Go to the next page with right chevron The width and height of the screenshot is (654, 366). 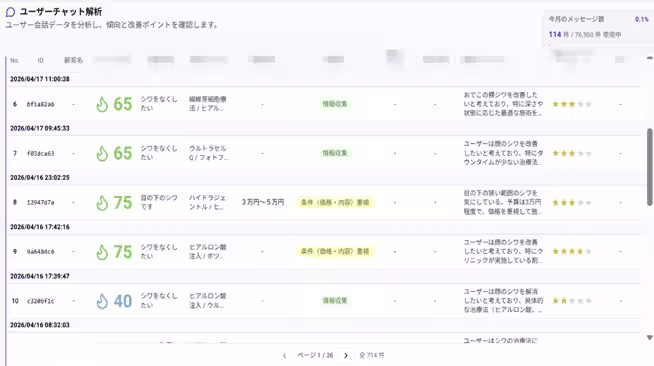[345, 356]
